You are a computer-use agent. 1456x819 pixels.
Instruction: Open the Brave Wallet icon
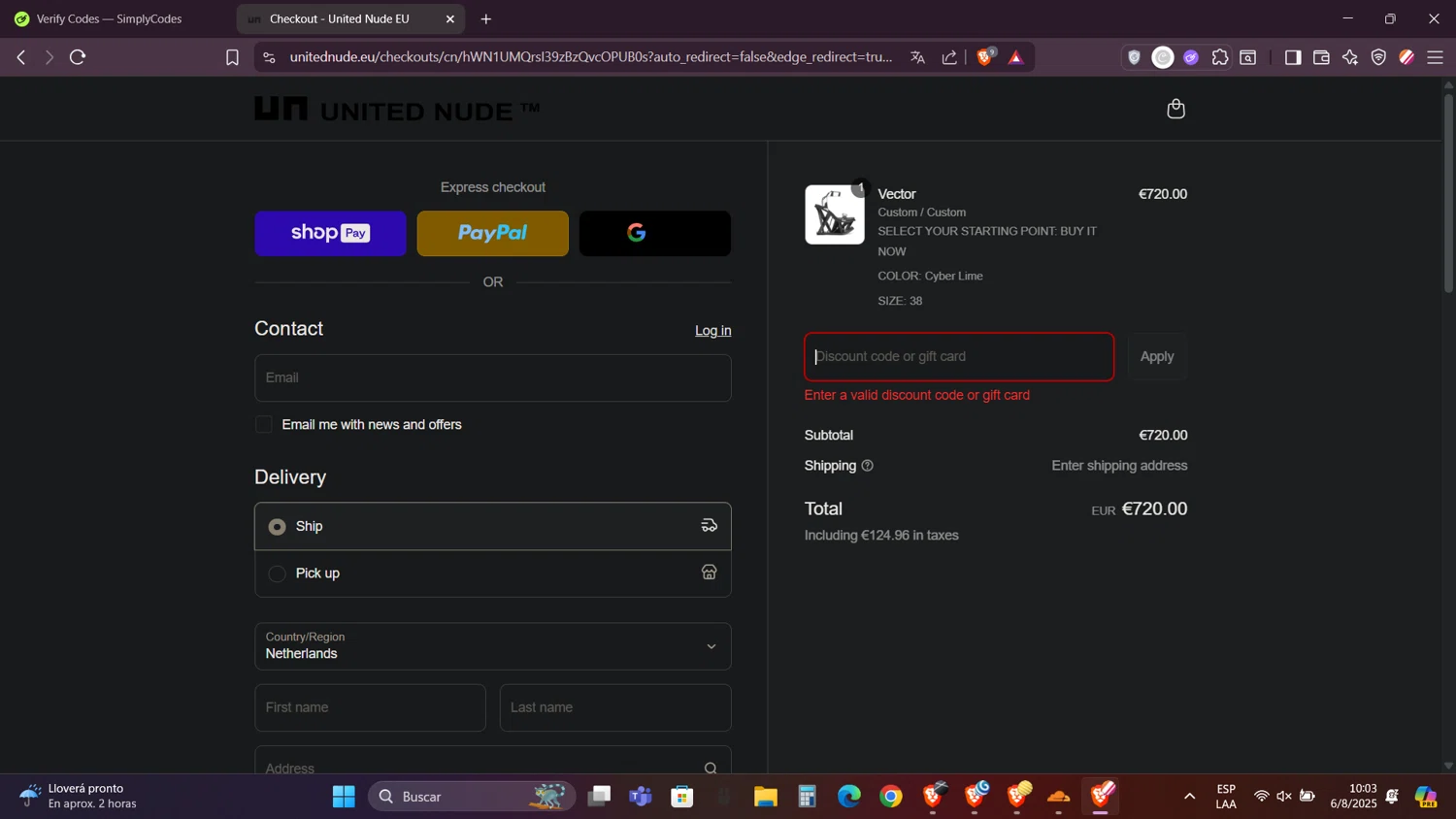coord(1321,57)
